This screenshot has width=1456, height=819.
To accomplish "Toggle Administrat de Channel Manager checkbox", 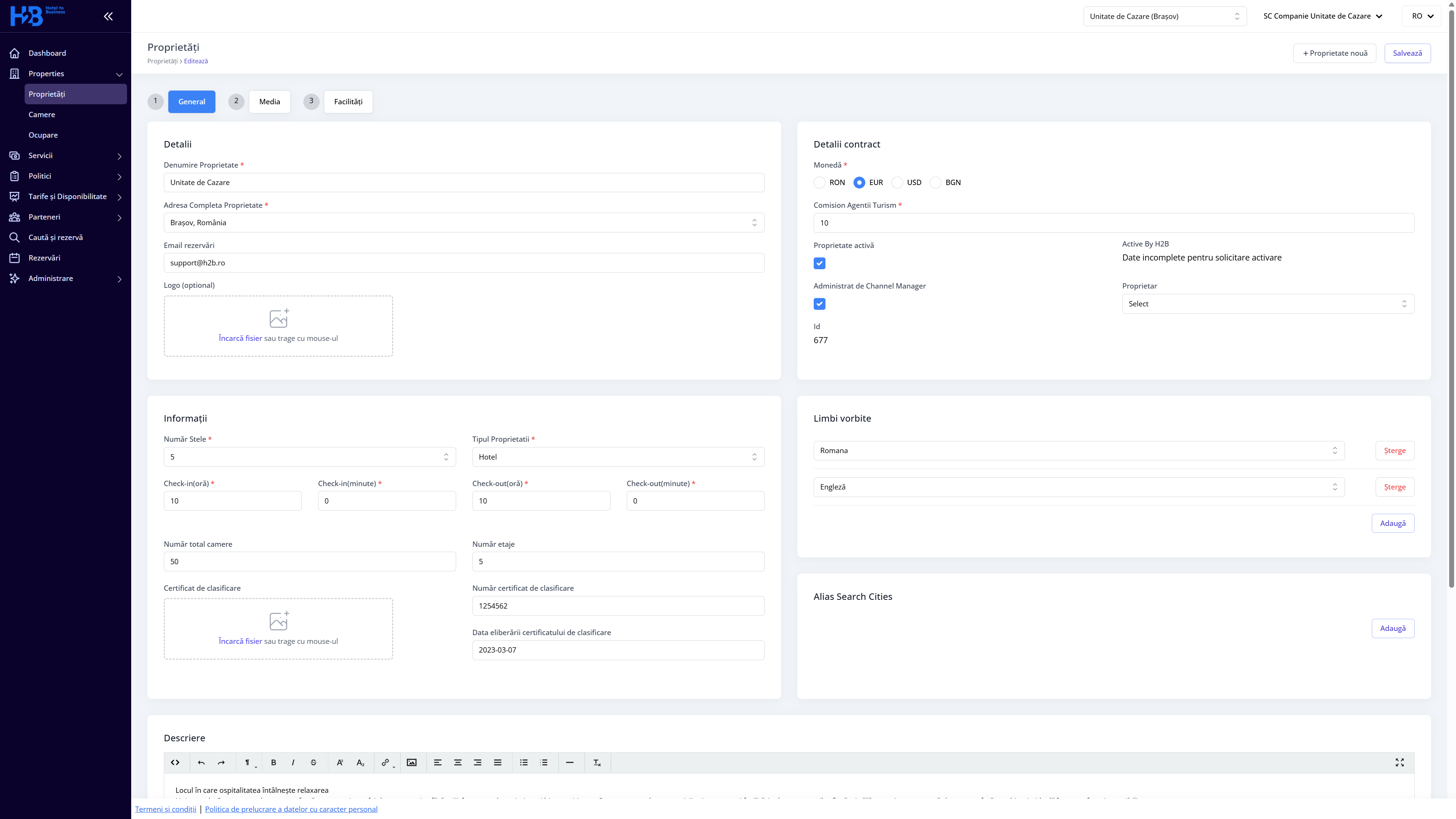I will click(x=819, y=304).
